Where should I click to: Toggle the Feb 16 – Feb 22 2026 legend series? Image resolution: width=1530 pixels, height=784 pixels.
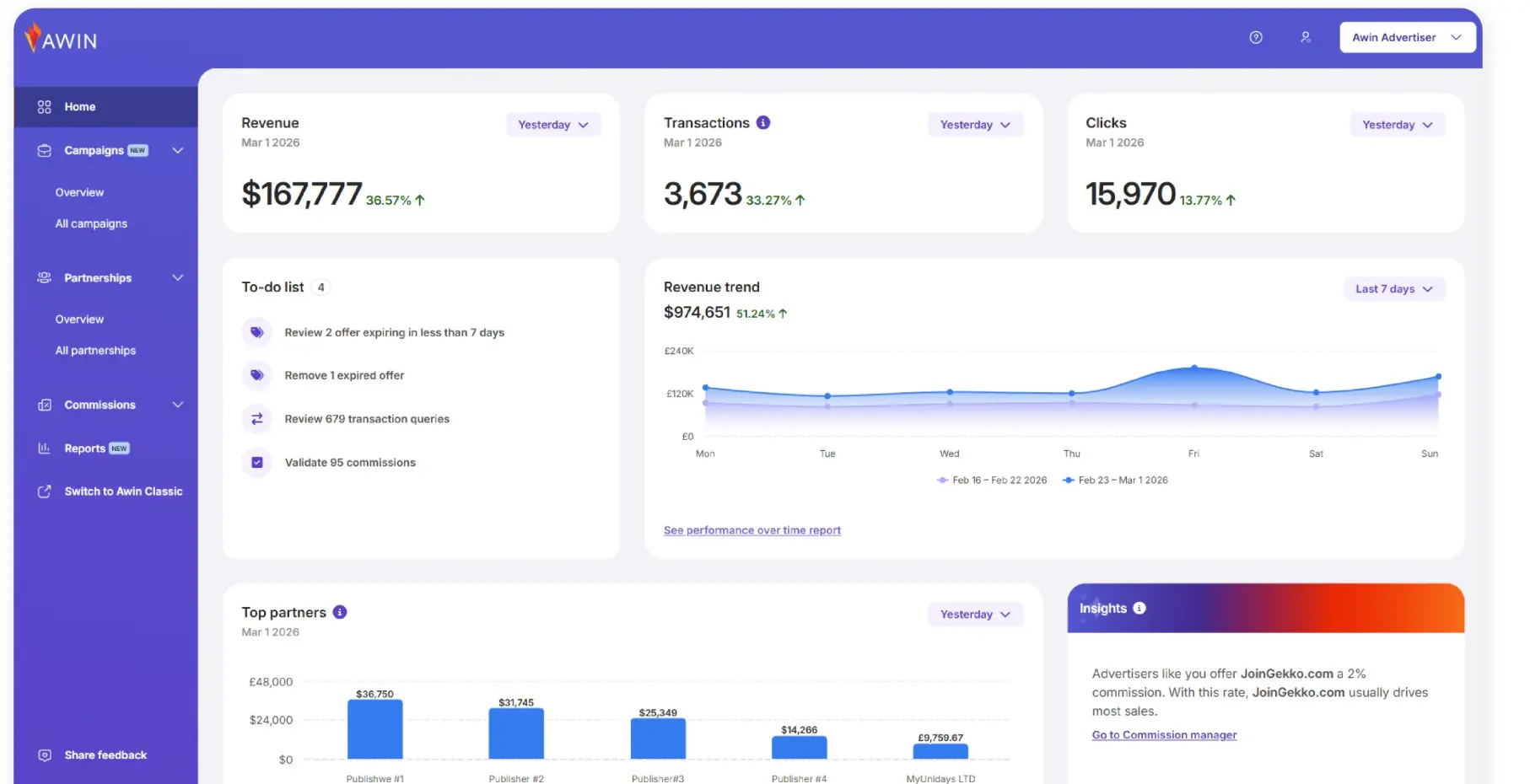pos(992,481)
